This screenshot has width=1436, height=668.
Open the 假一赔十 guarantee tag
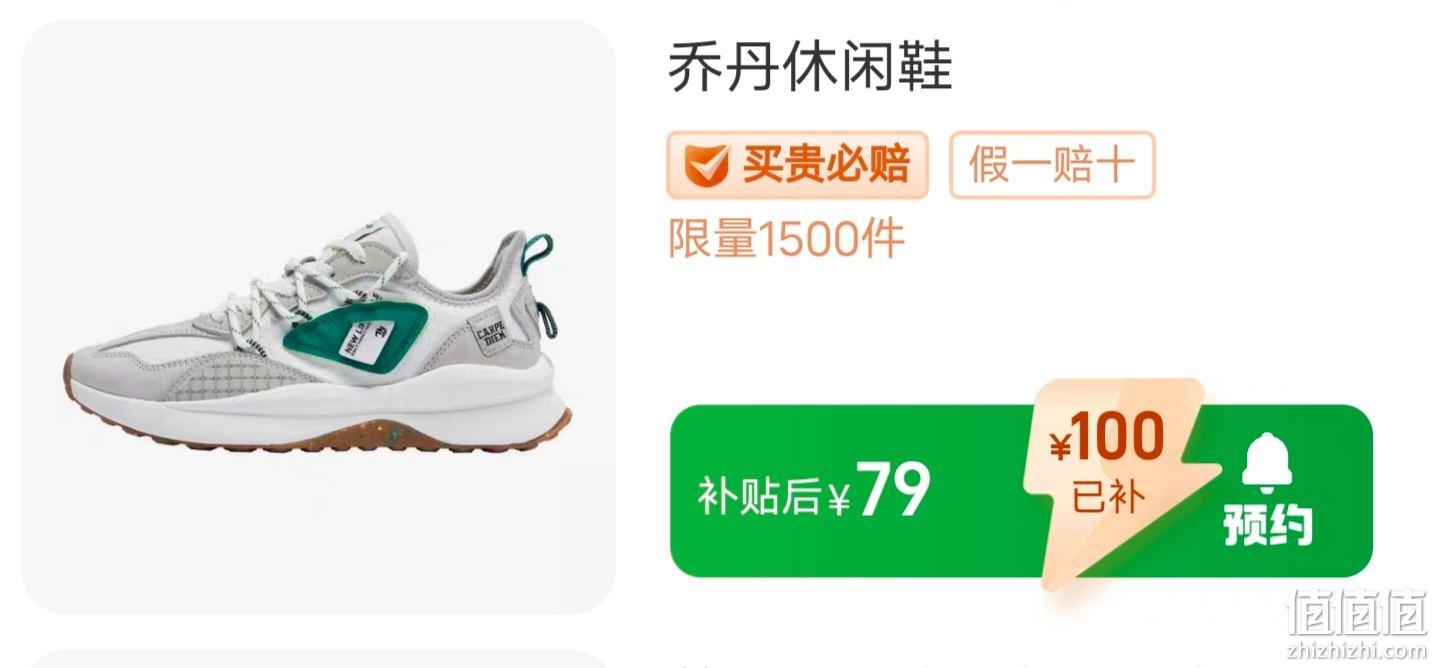coord(1052,165)
